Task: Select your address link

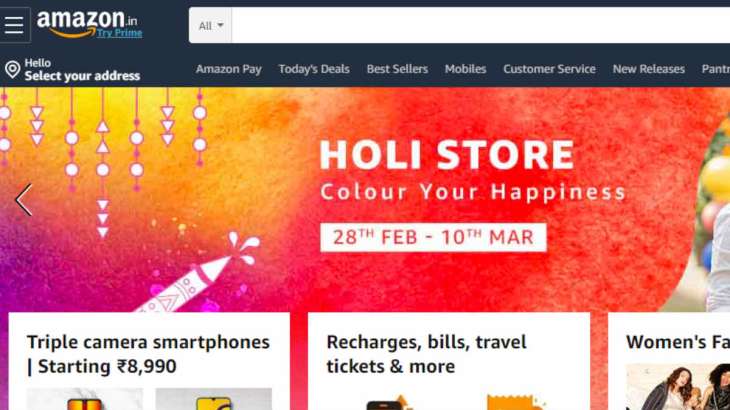Action: (82, 75)
